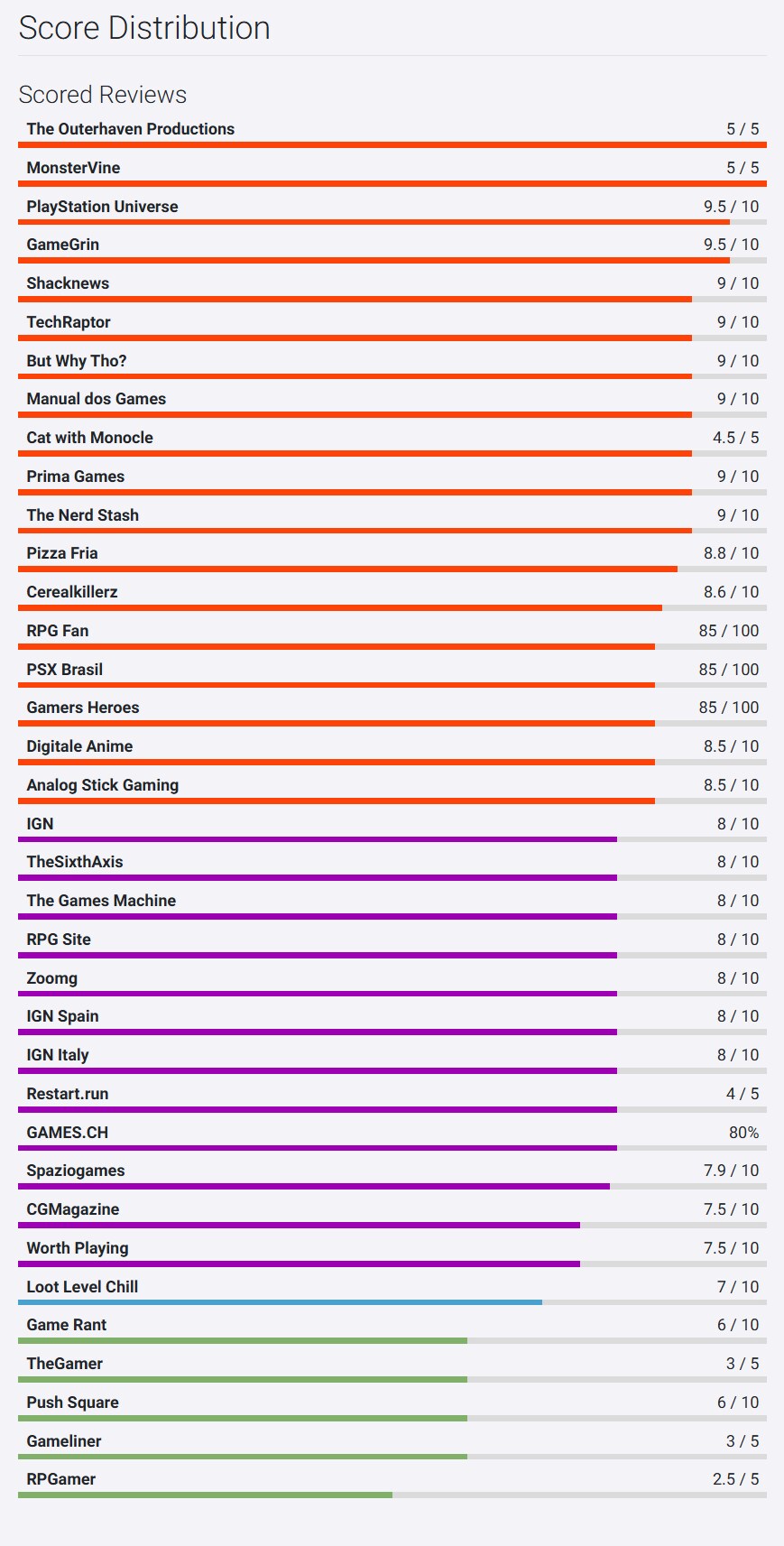Image resolution: width=784 pixels, height=1546 pixels.
Task: Click the 80% score for GAMES.CH
Action: tap(743, 1133)
